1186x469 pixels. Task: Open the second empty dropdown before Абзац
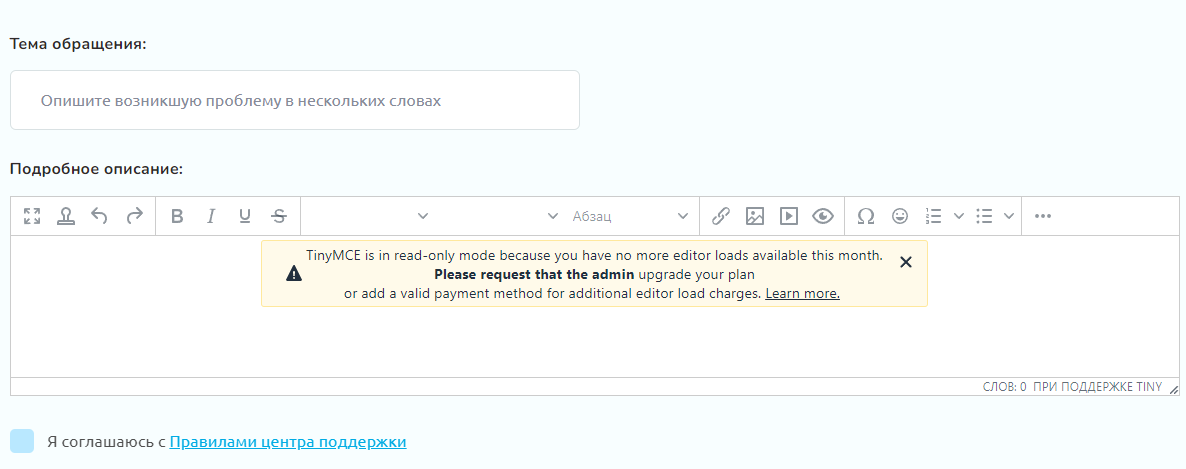point(501,216)
